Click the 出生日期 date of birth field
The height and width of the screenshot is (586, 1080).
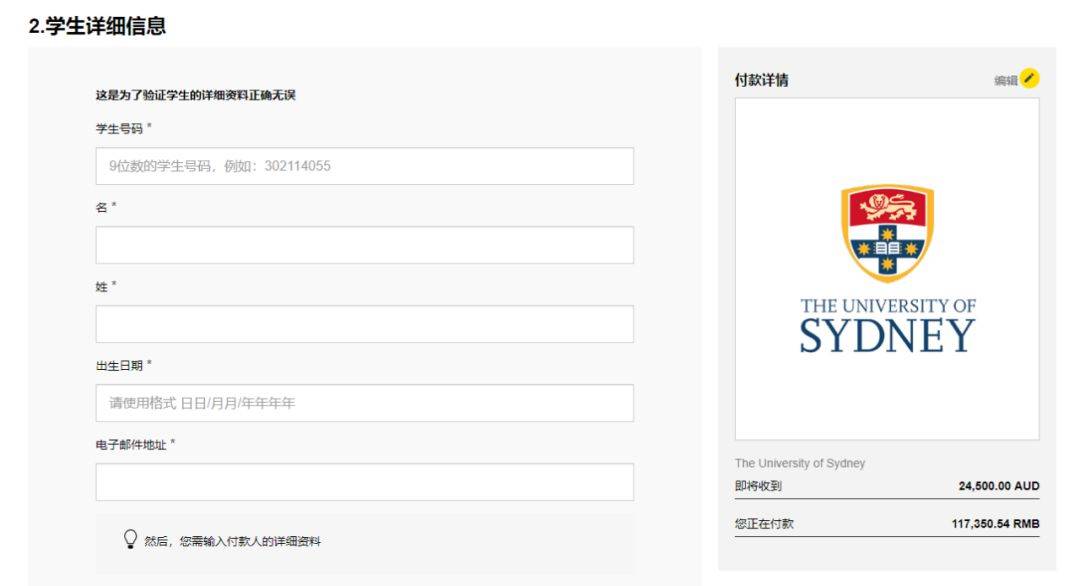pyautogui.click(x=364, y=403)
